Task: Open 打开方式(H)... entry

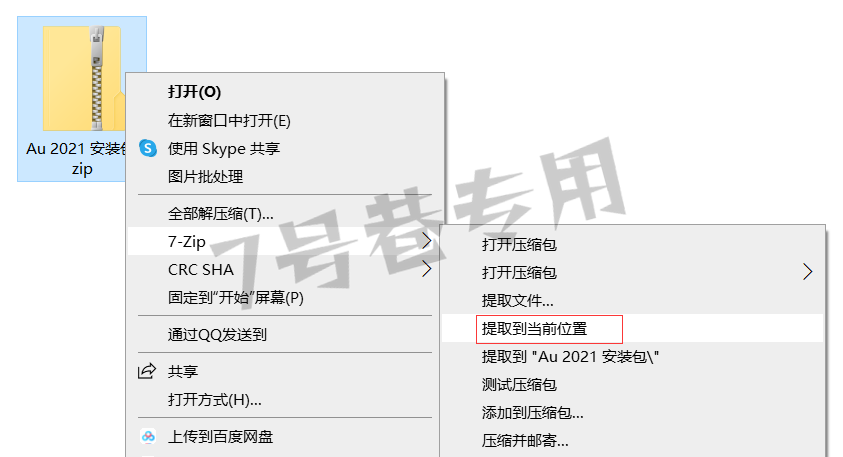Action: coord(215,399)
